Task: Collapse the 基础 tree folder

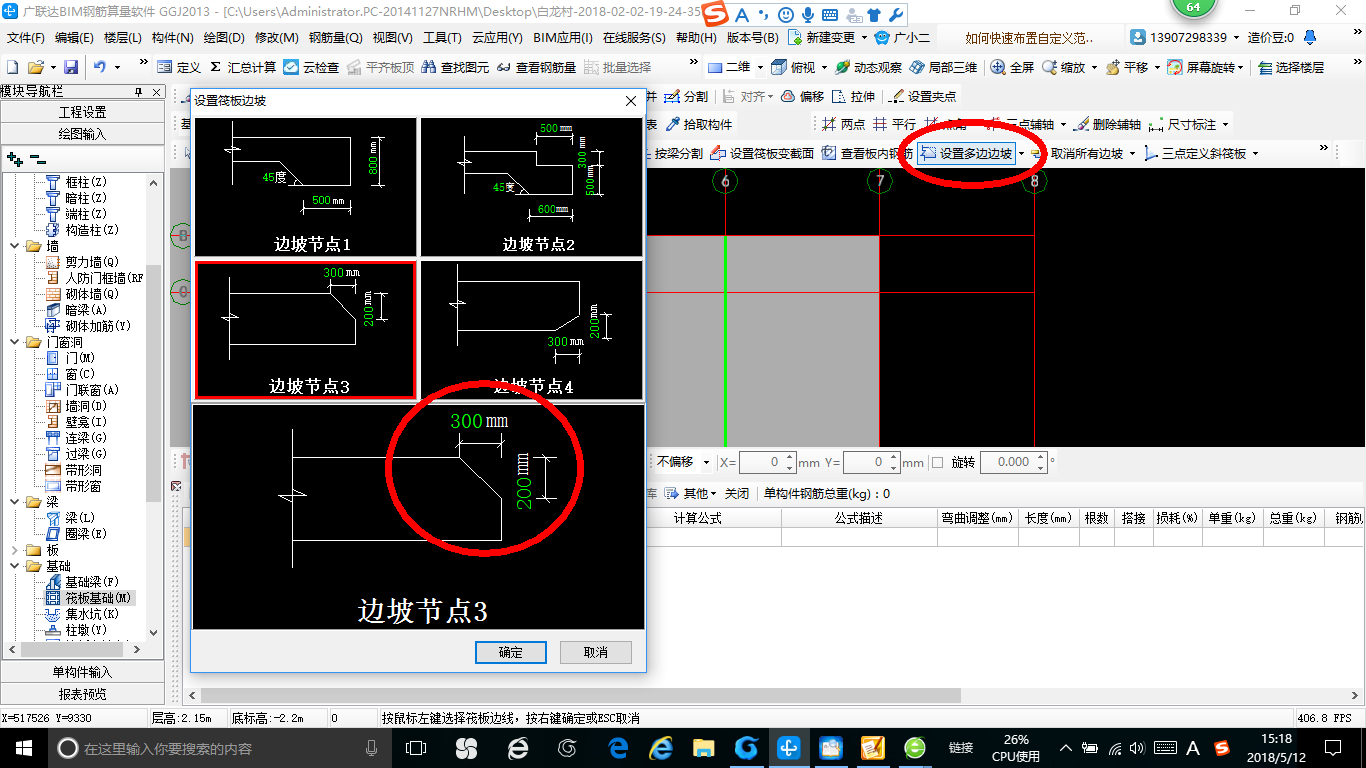Action: tap(14, 566)
